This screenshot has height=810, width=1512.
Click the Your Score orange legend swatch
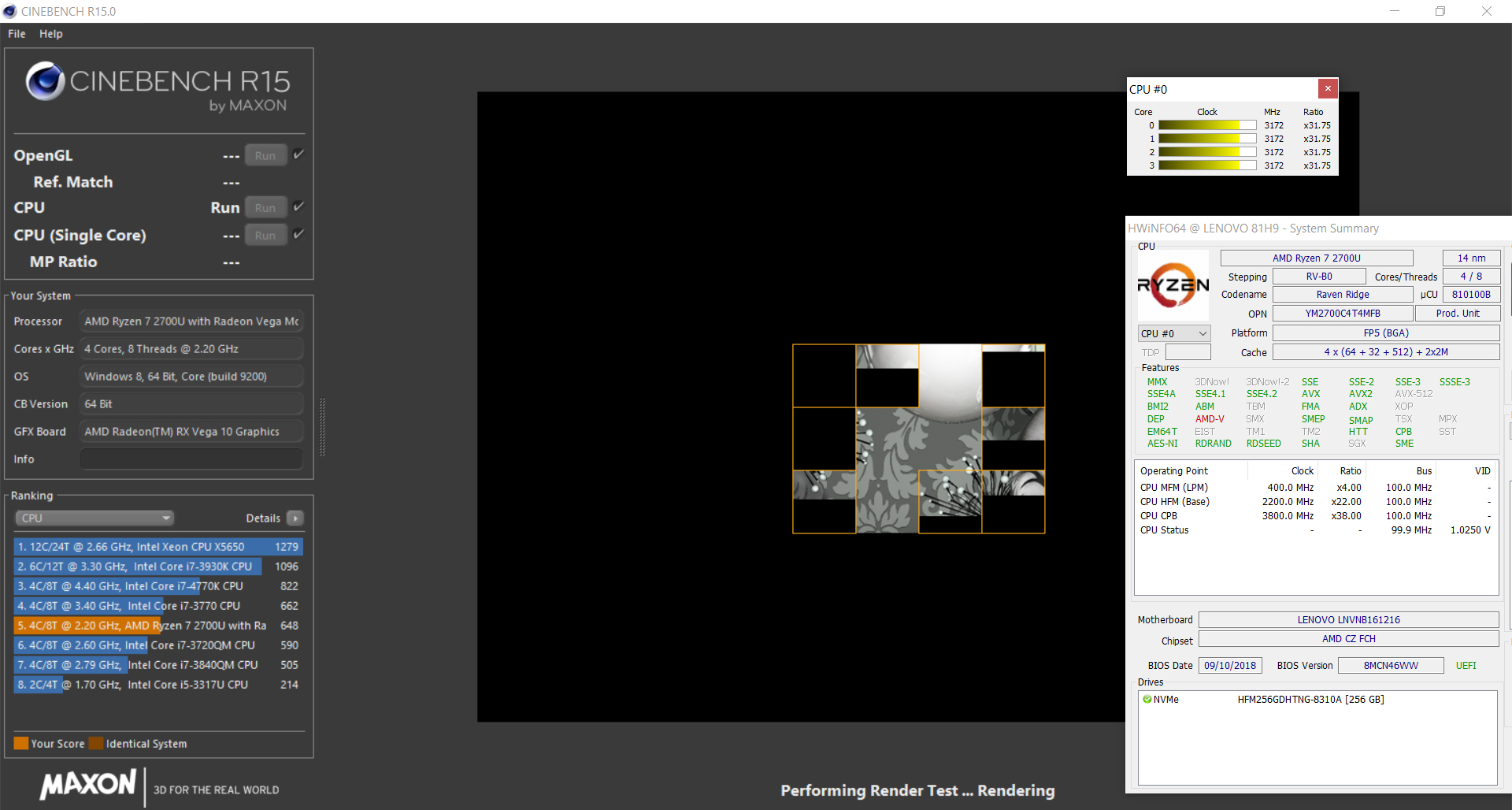coord(21,743)
